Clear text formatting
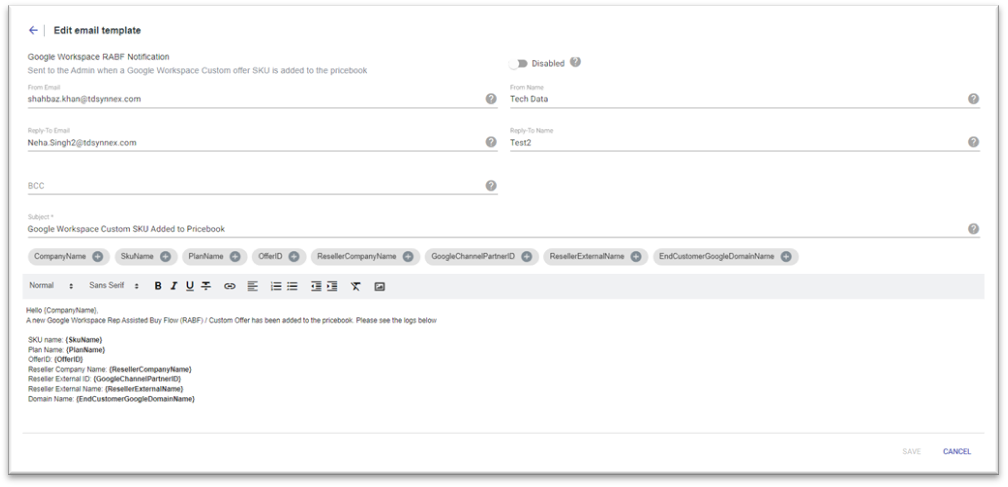The width and height of the screenshot is (1008, 487). pyautogui.click(x=356, y=287)
